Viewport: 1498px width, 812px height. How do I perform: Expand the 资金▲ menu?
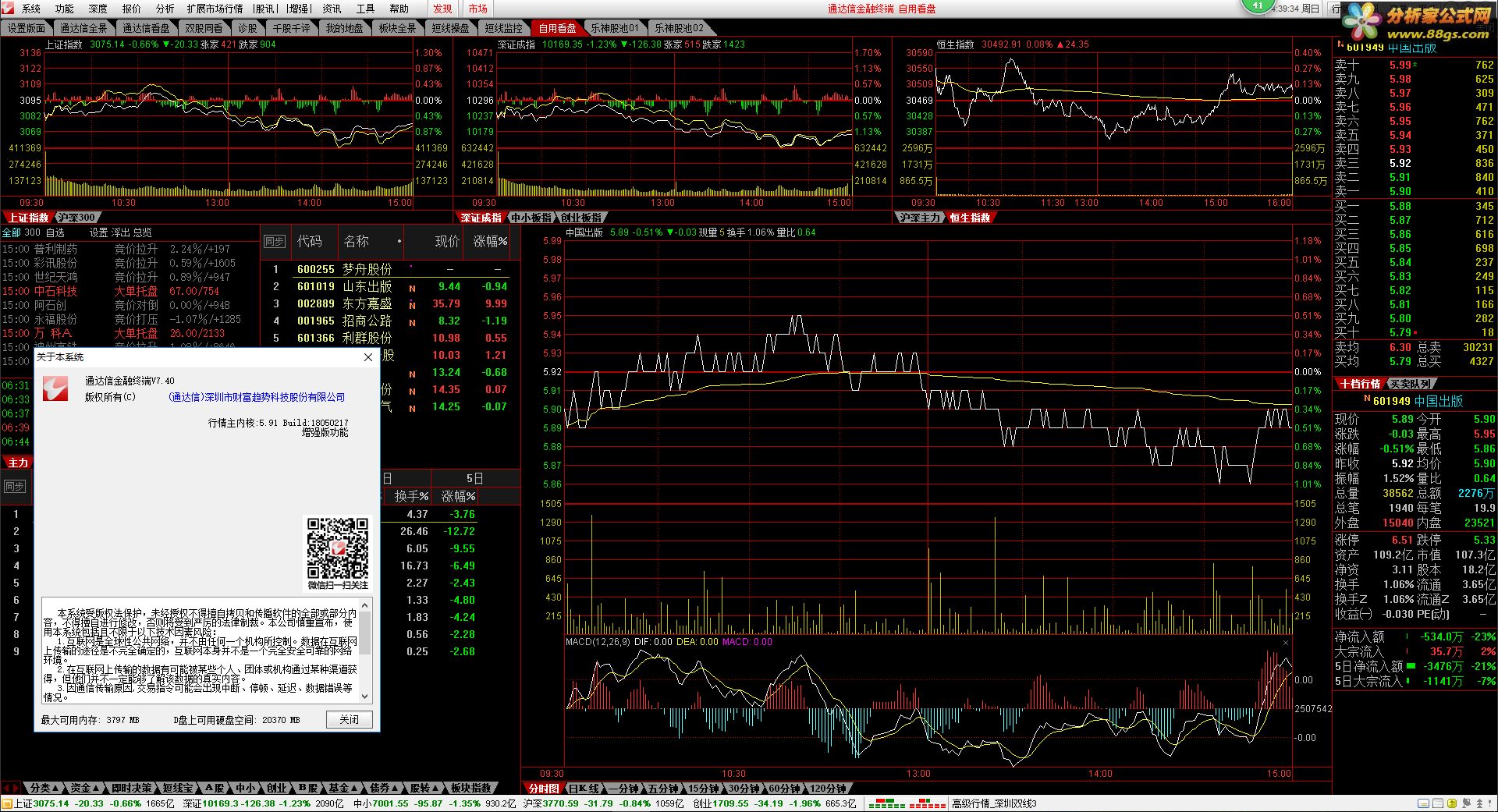(x=85, y=789)
